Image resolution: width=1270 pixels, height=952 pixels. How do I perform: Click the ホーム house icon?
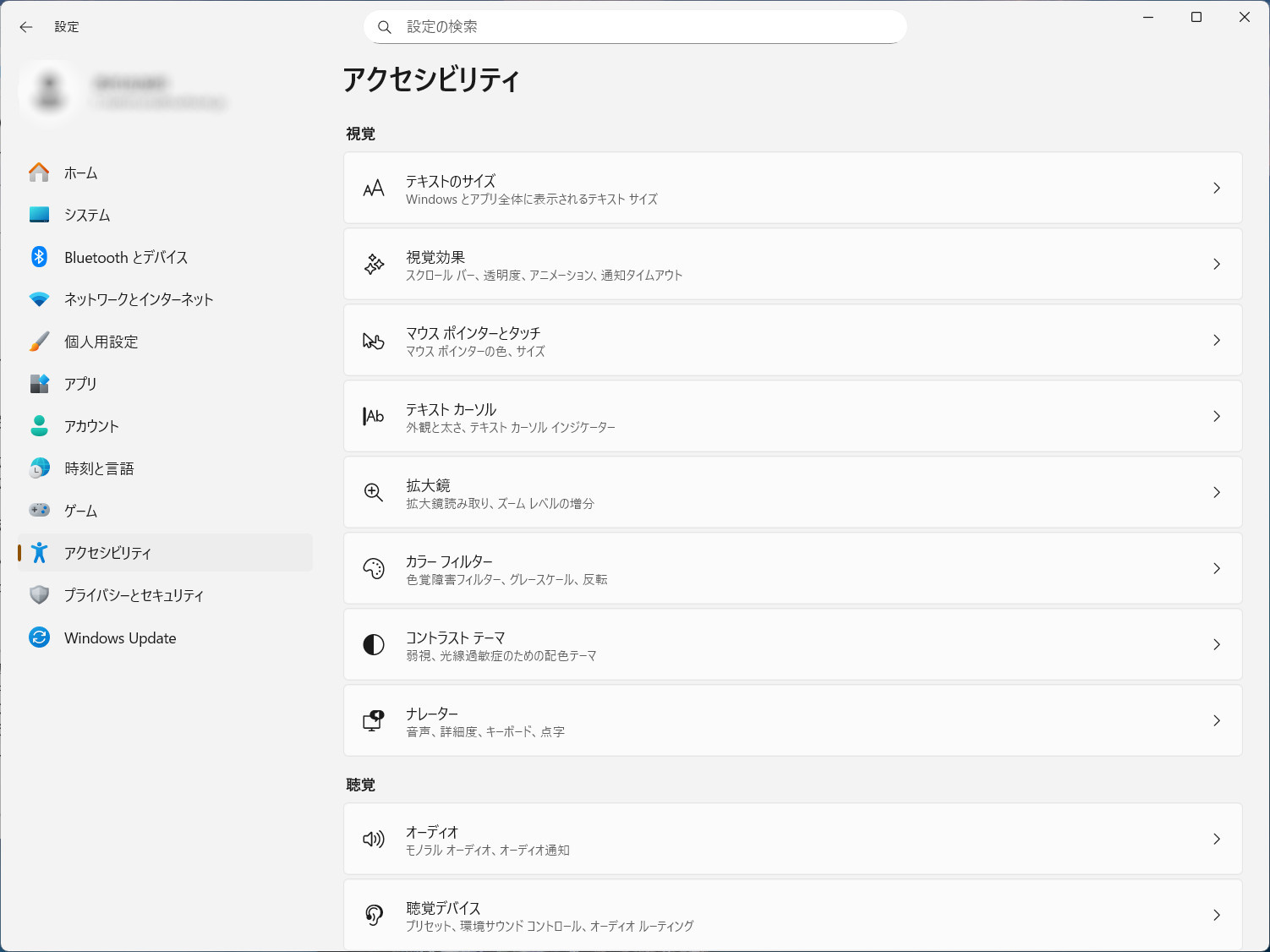[39, 172]
